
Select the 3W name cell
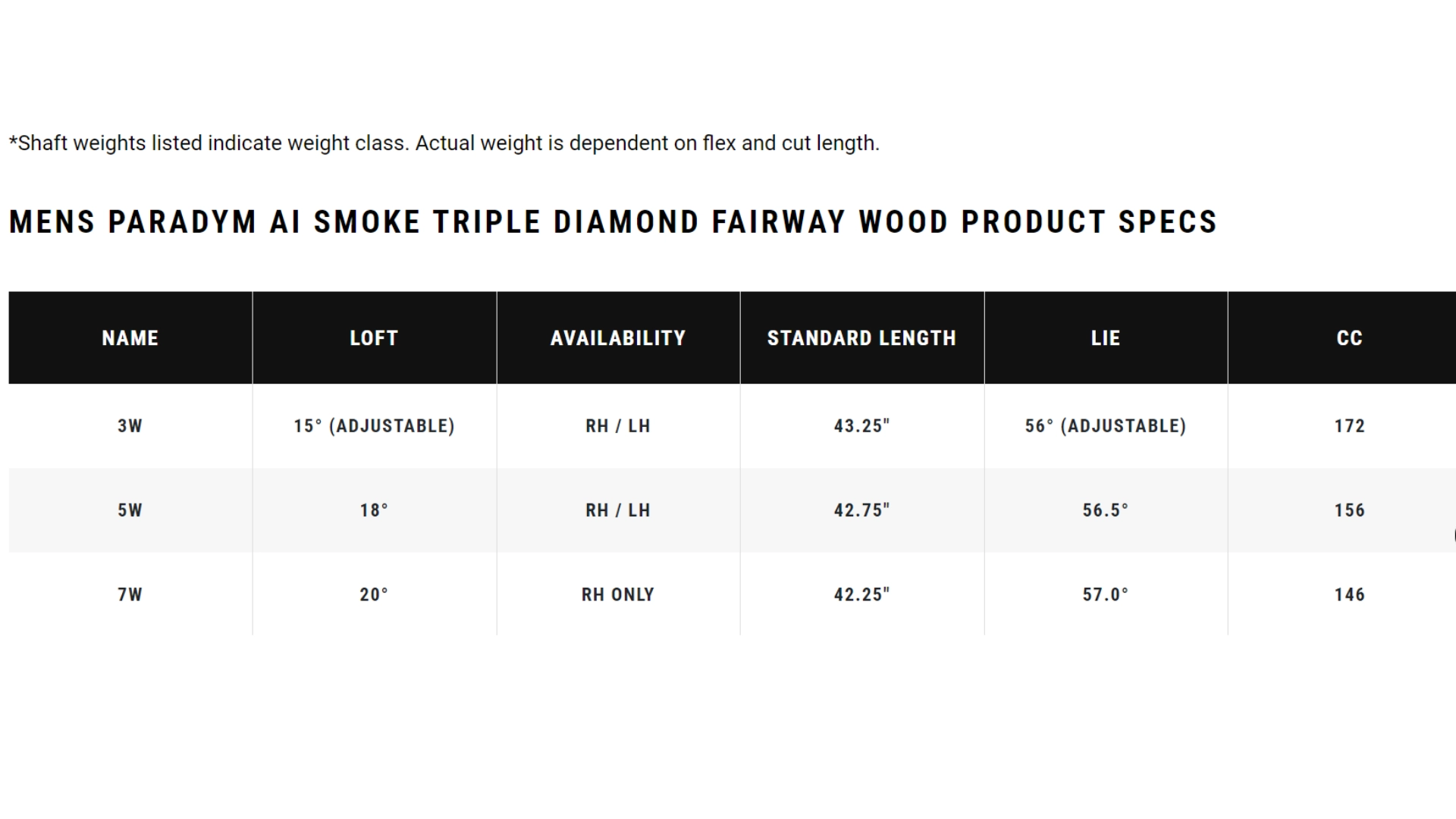130,426
